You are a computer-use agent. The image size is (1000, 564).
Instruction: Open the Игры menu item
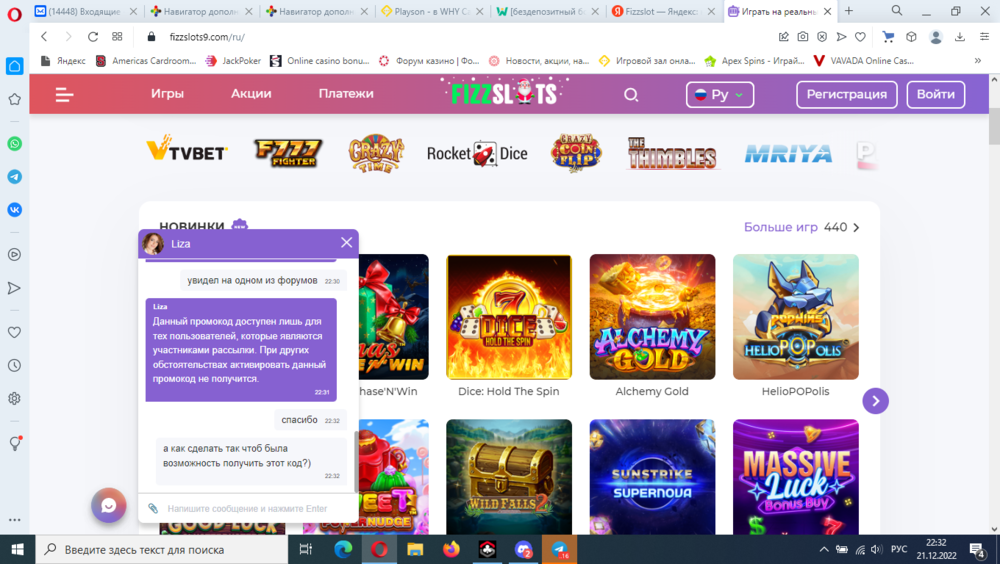[x=167, y=94]
